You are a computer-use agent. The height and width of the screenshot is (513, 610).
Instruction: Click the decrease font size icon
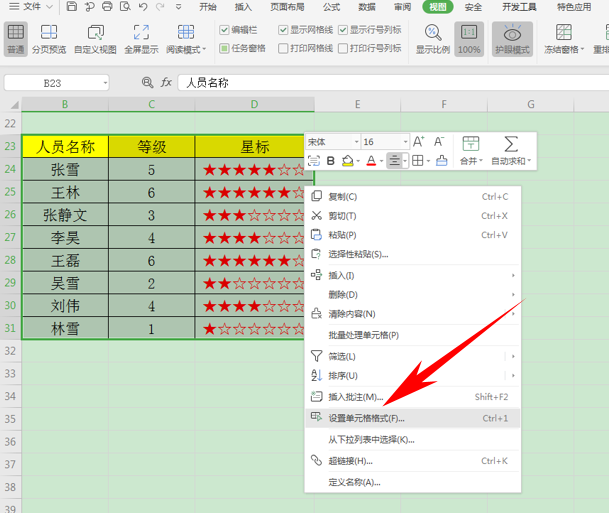(x=440, y=142)
